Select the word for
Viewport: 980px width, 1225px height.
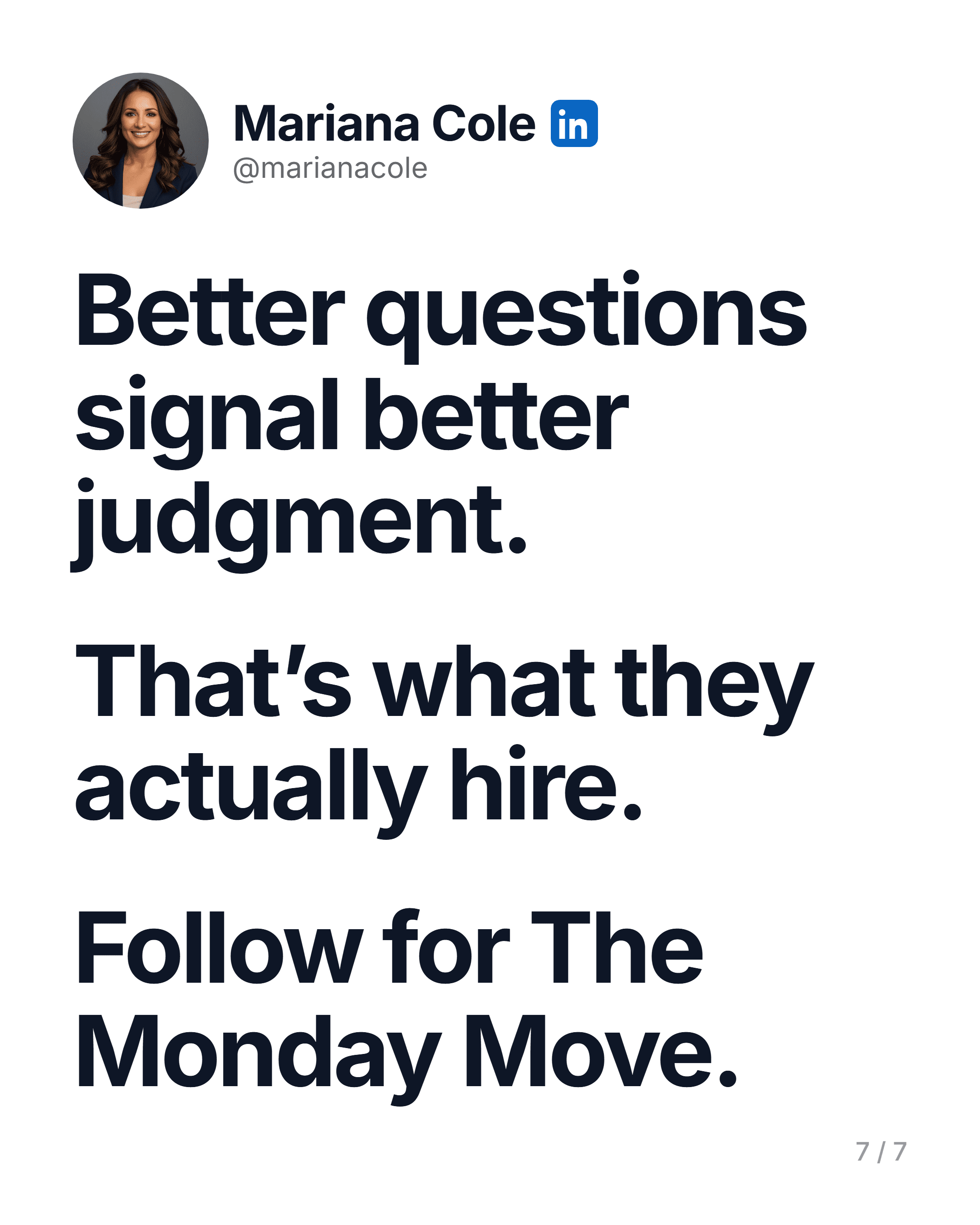[x=446, y=946]
